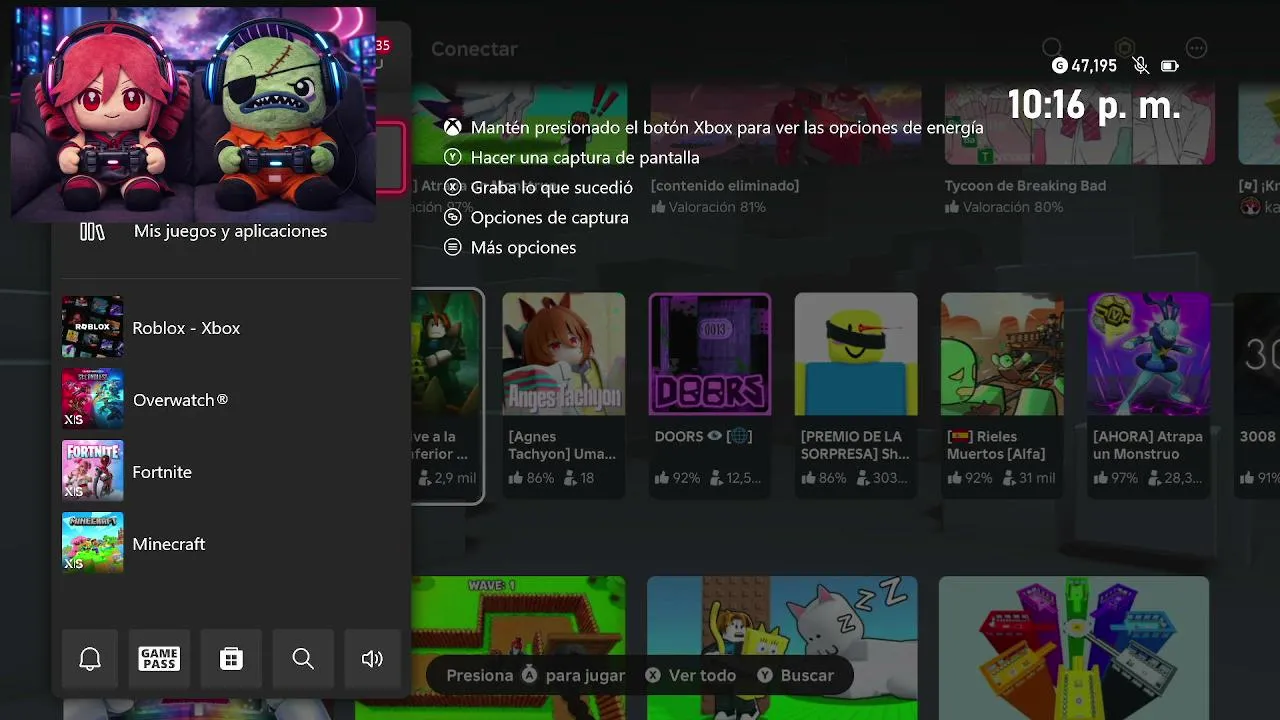Image resolution: width=1280 pixels, height=720 pixels.
Task: Launch Roblox - Xbox tile icon
Action: tap(93, 327)
